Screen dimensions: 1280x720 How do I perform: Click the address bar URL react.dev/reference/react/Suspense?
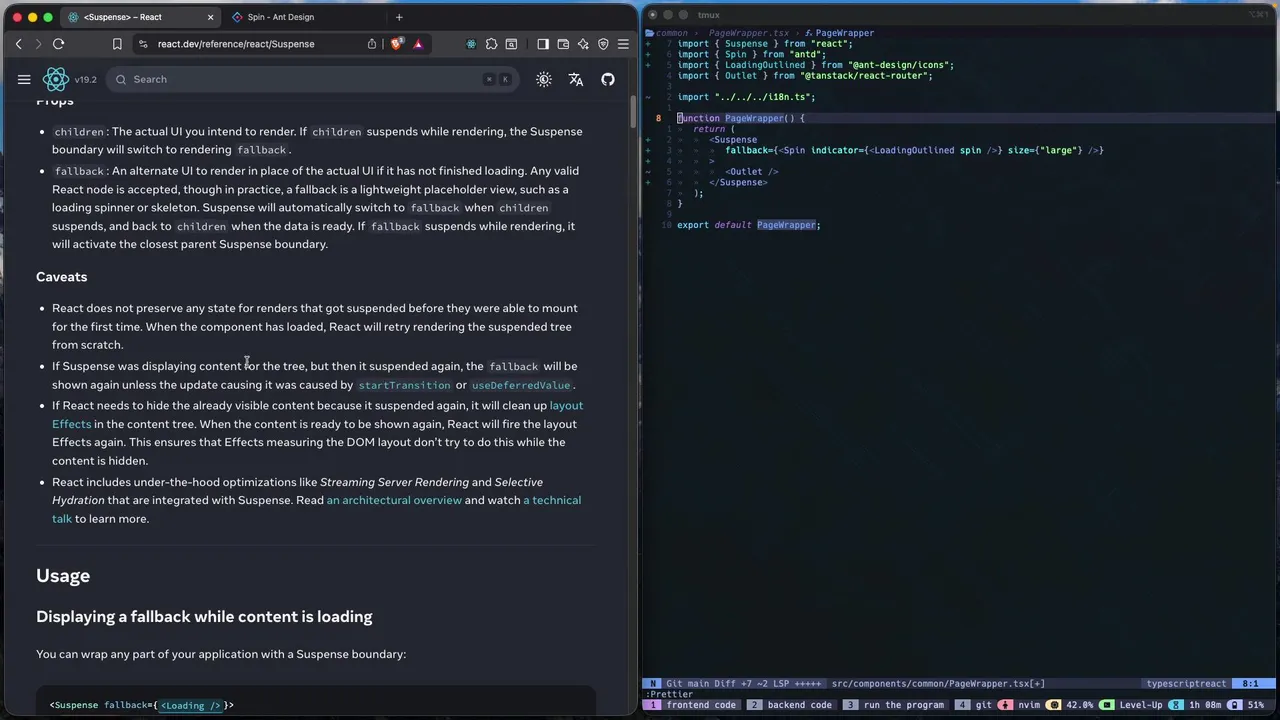236,44
